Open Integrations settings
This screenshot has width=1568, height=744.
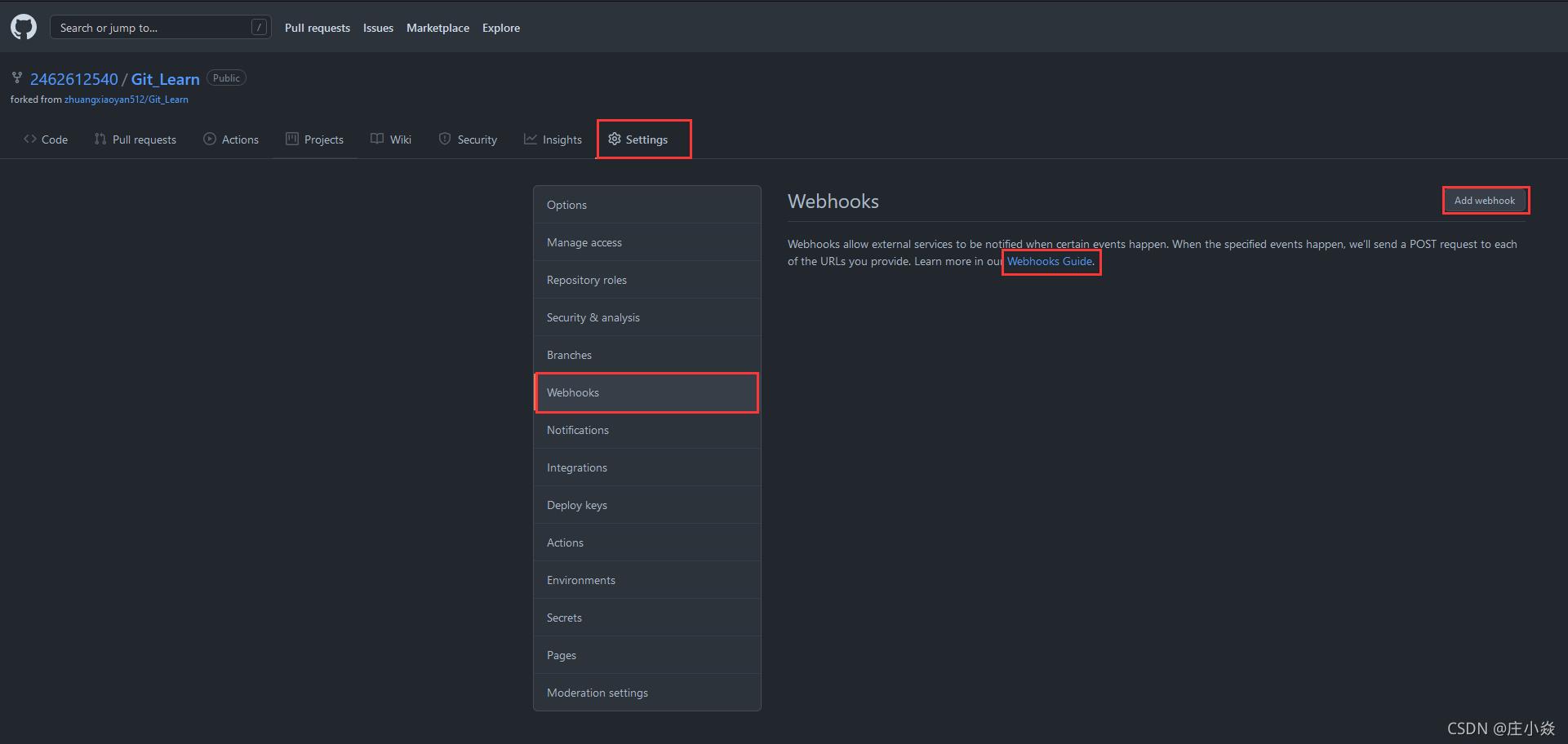tap(647, 467)
